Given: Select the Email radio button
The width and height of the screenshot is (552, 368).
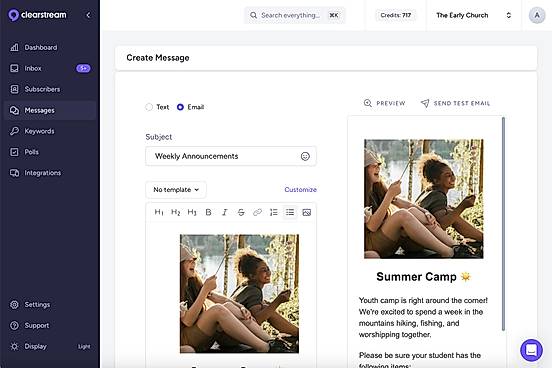Looking at the screenshot, I should point(180,107).
